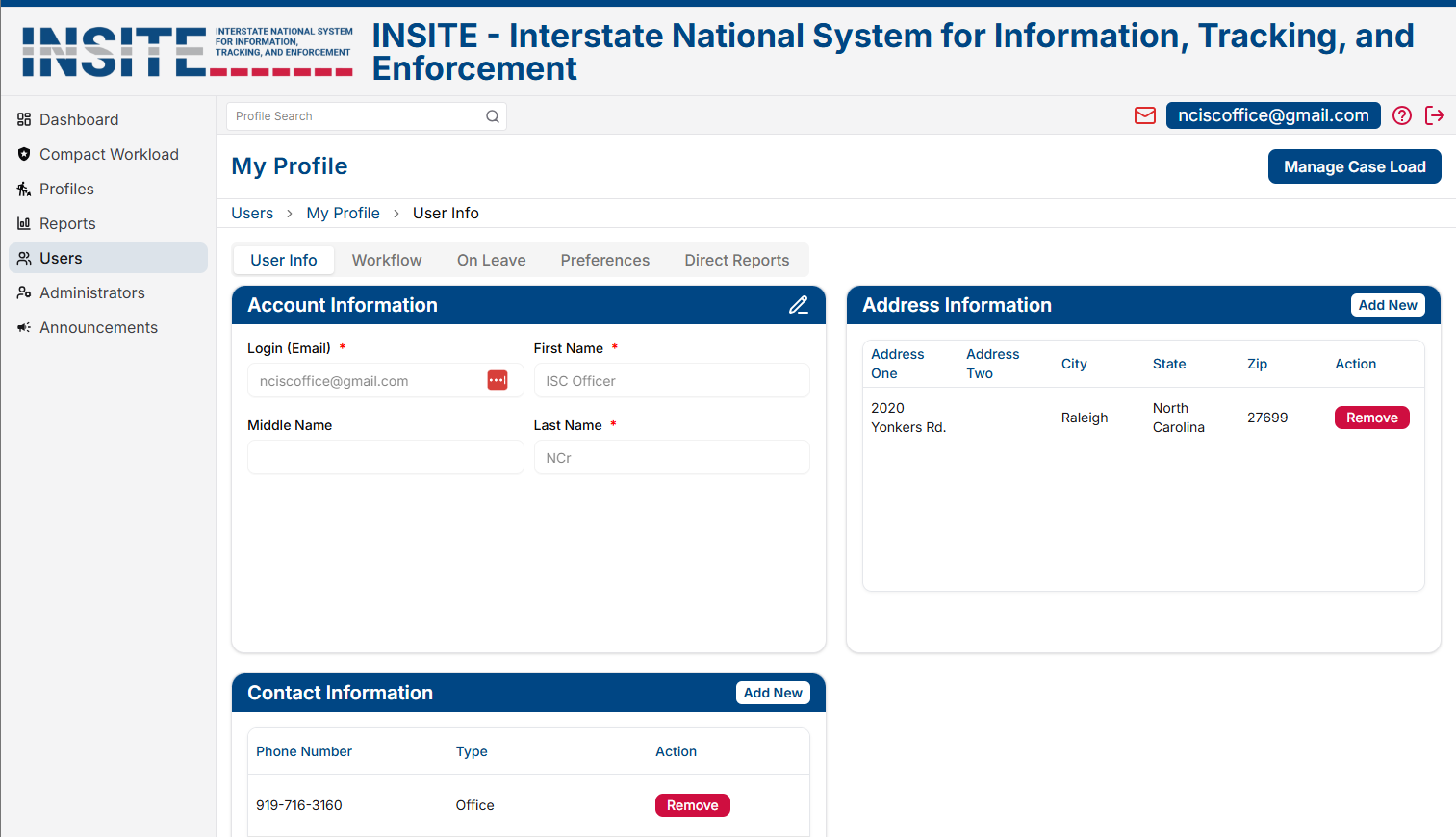
Task: Click the Raleigh city cell
Action: (1085, 418)
